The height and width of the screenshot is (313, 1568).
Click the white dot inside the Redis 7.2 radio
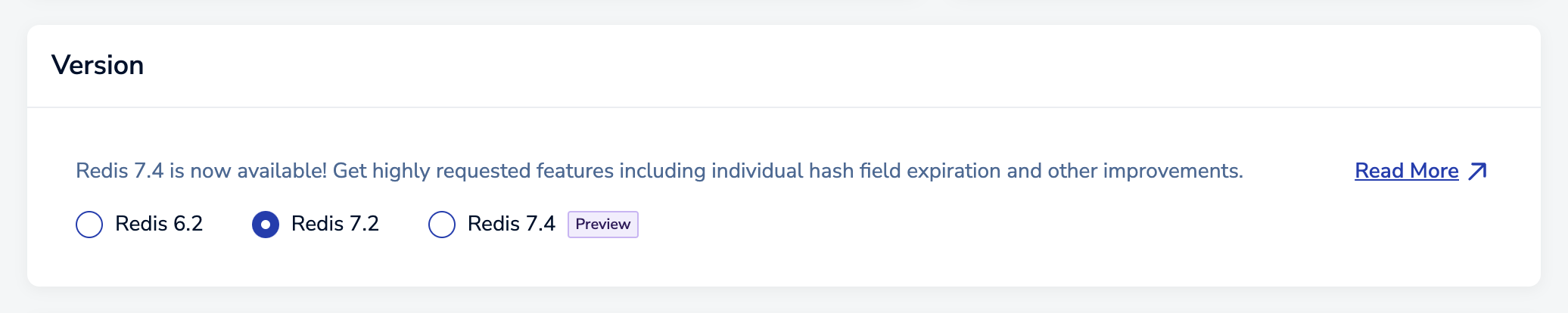tap(266, 225)
